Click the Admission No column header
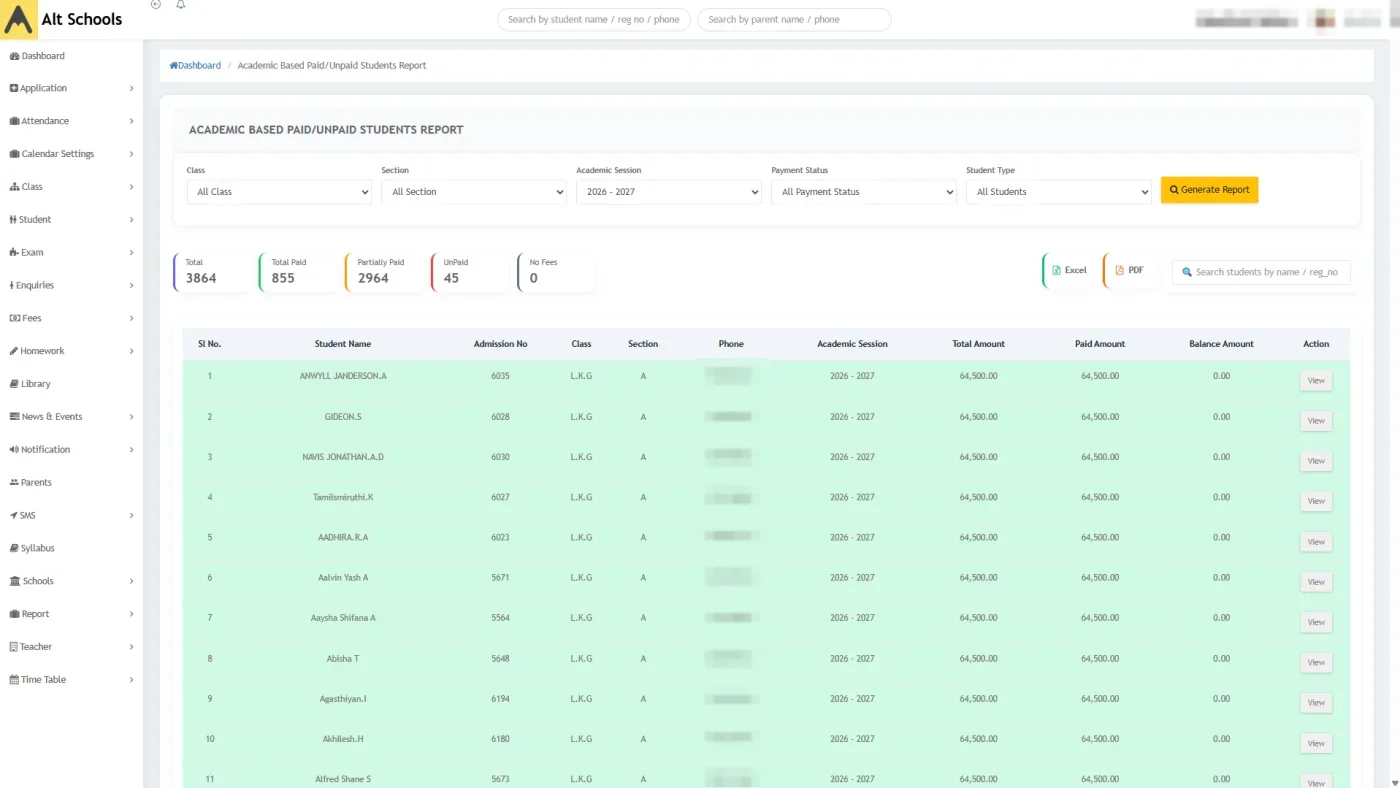This screenshot has width=1400, height=788. pos(500,344)
